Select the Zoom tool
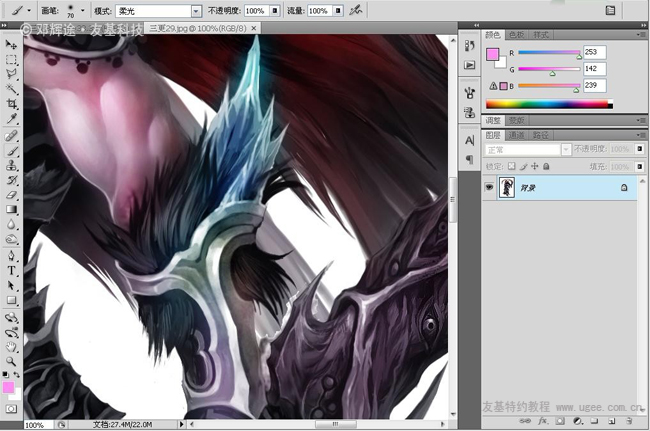The width and height of the screenshot is (650, 431). tap(11, 361)
